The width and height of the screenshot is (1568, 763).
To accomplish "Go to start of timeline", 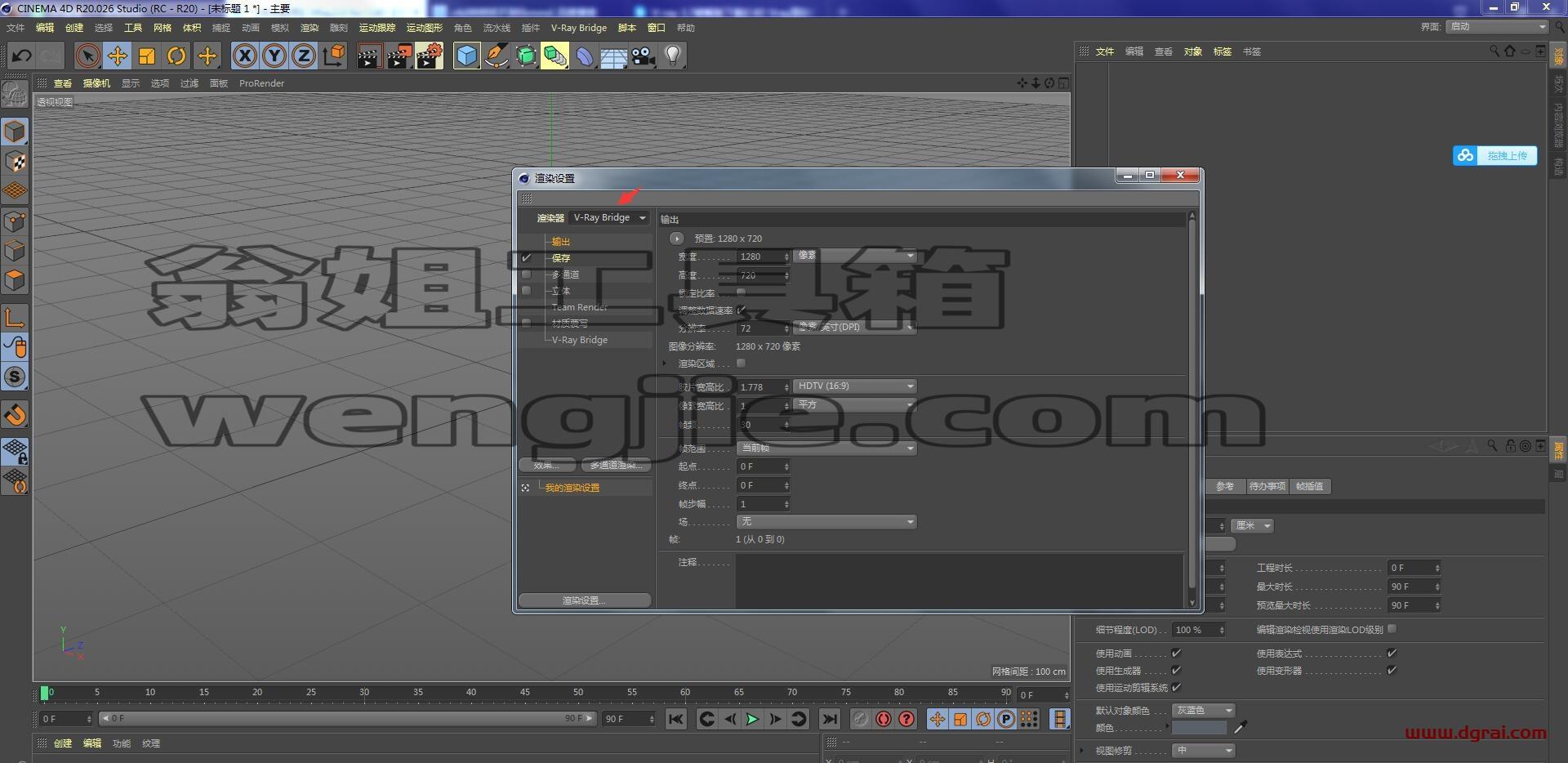I will [x=675, y=719].
